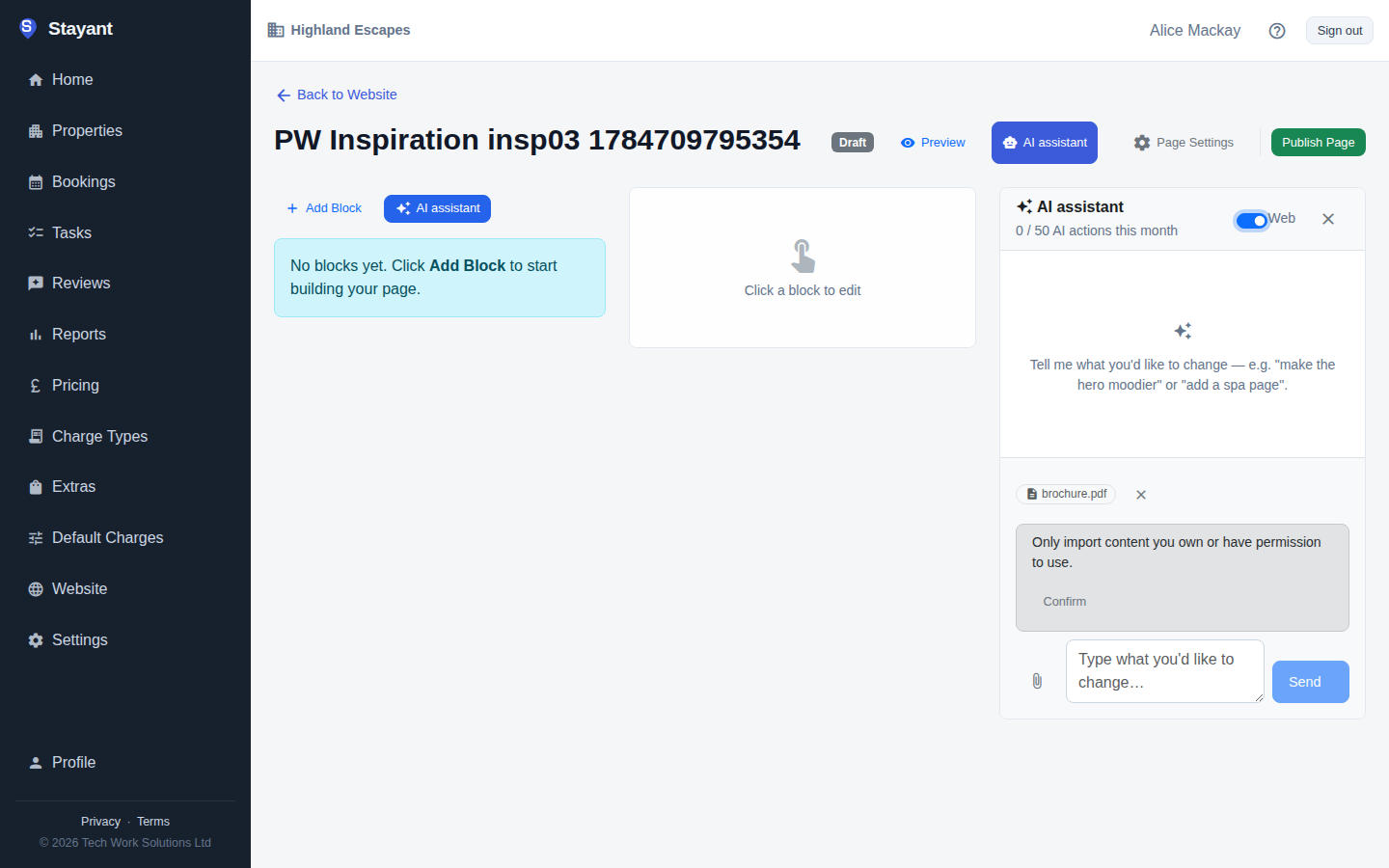Click Back to Website link
Image resolution: width=1389 pixels, height=868 pixels.
pyautogui.click(x=337, y=95)
